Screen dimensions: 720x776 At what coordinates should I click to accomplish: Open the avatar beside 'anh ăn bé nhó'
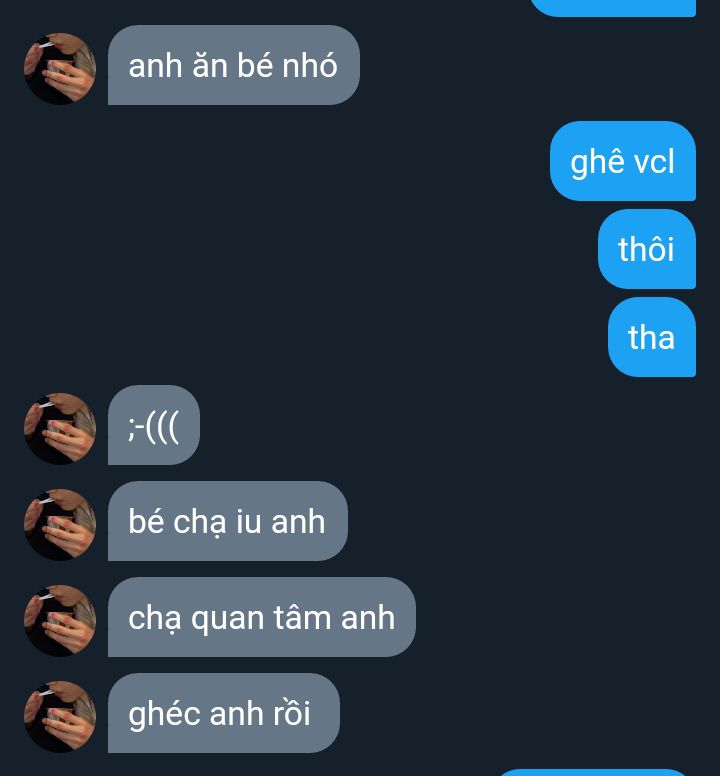point(60,69)
